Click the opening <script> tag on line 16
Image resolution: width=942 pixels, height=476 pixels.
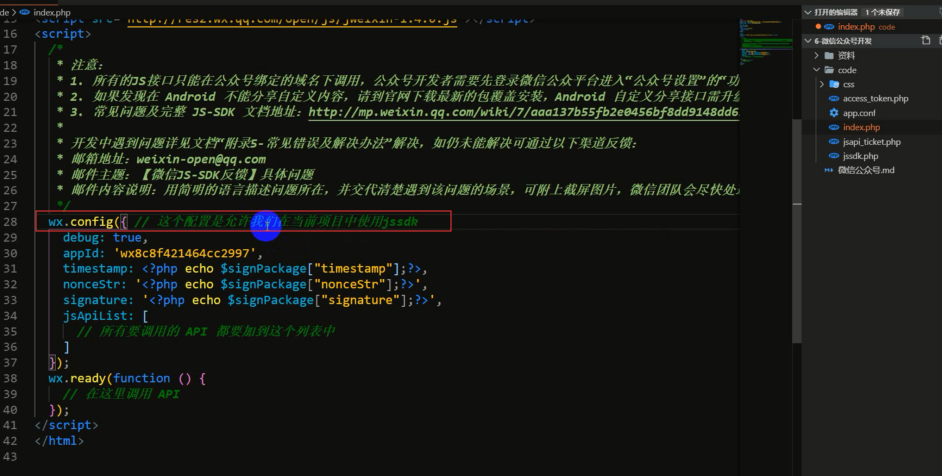point(62,34)
